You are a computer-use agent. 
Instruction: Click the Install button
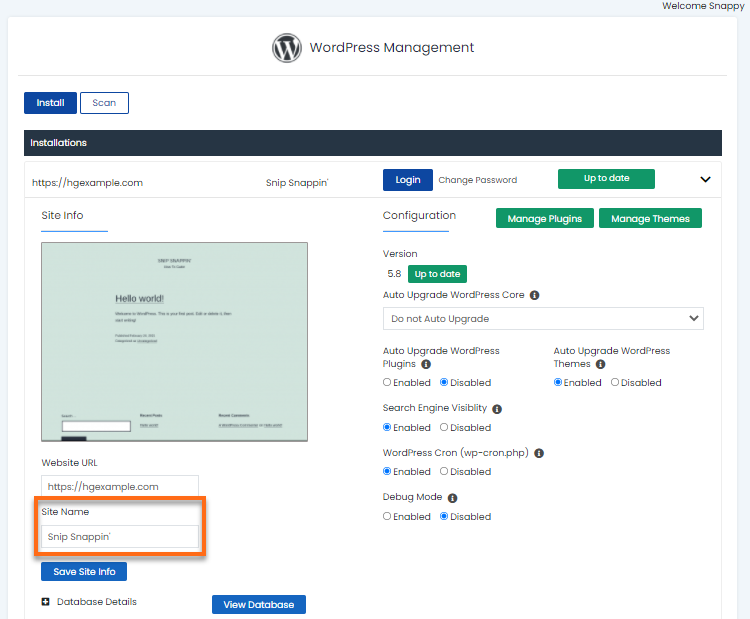[50, 103]
